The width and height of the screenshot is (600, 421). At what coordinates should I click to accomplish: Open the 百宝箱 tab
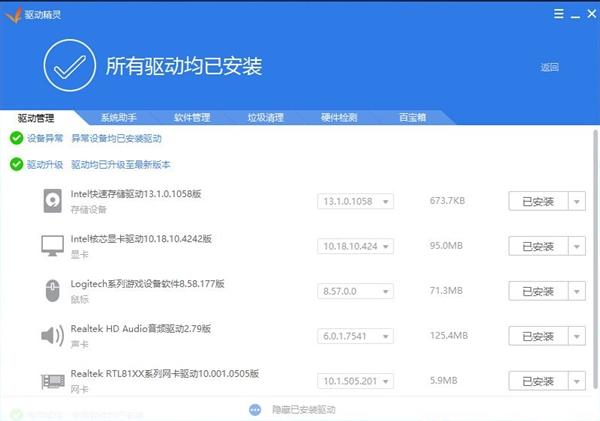click(x=412, y=117)
